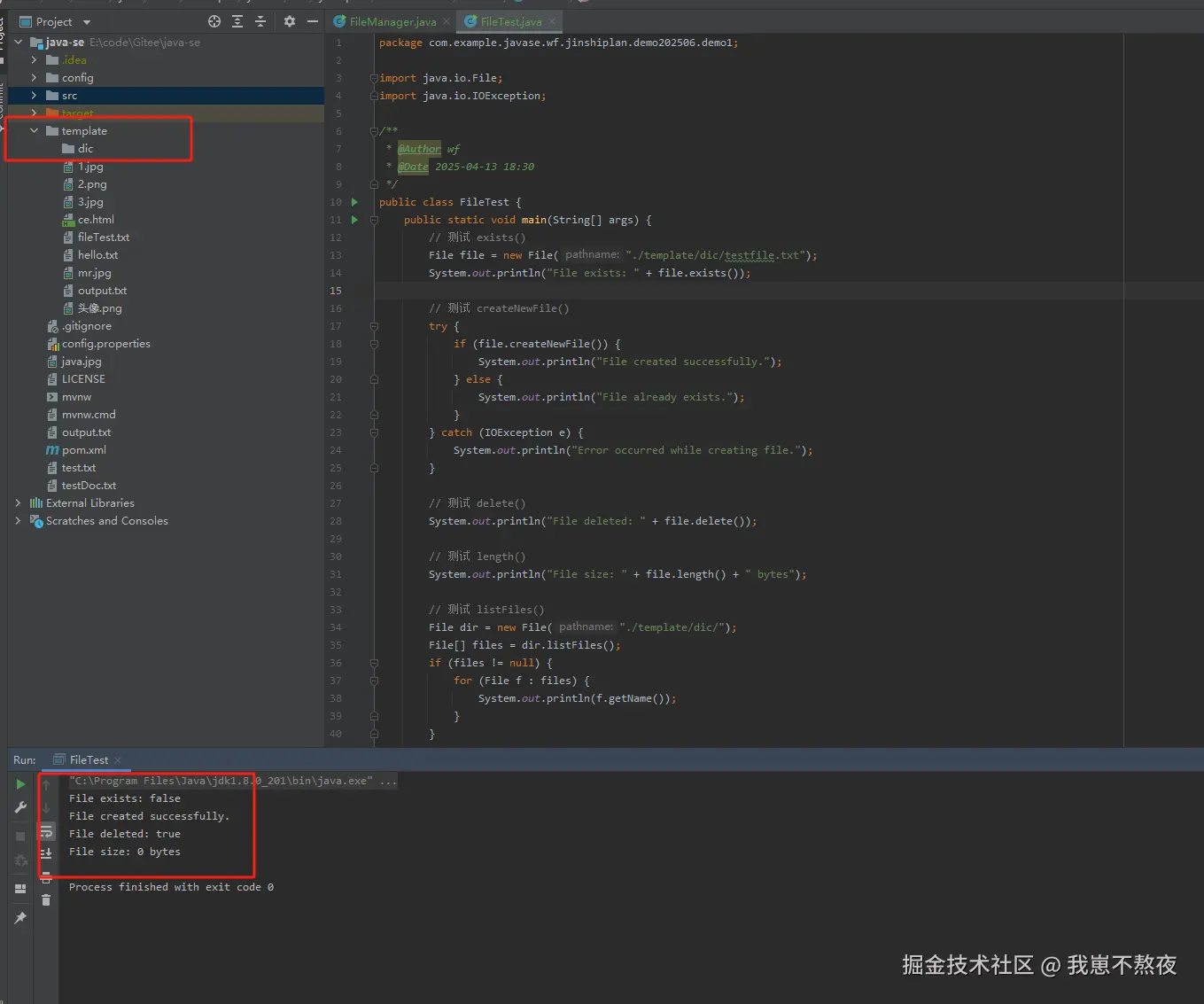Pin the Run tab with pushpin icon
Viewport: 1204px width, 1004px height.
pos(20,918)
